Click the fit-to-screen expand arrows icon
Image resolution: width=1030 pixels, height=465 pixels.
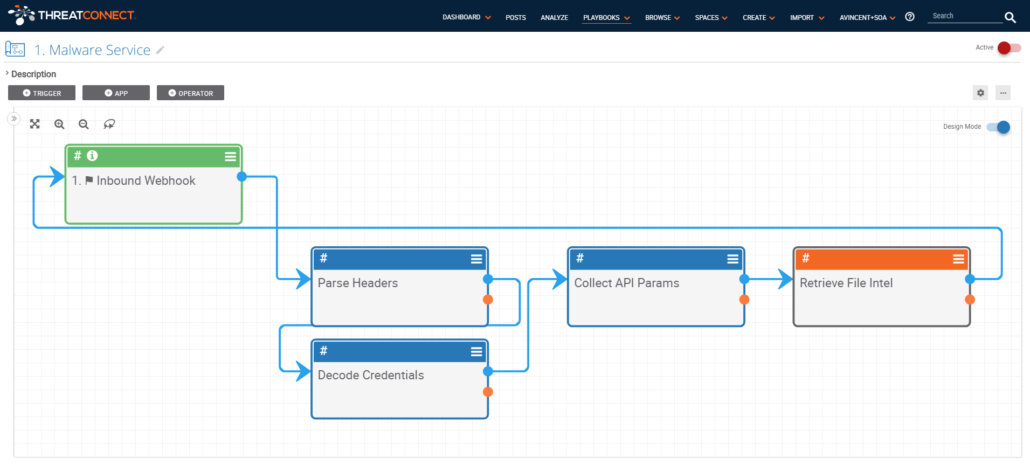pos(35,124)
